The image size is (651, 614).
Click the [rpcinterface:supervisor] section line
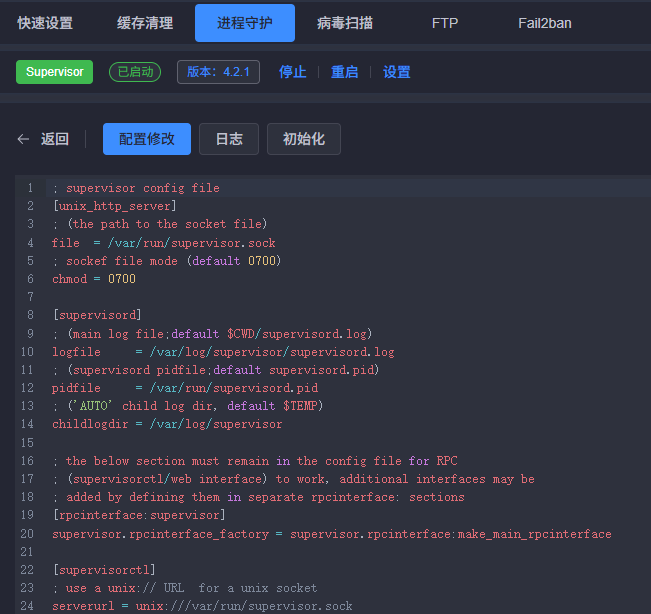point(140,515)
